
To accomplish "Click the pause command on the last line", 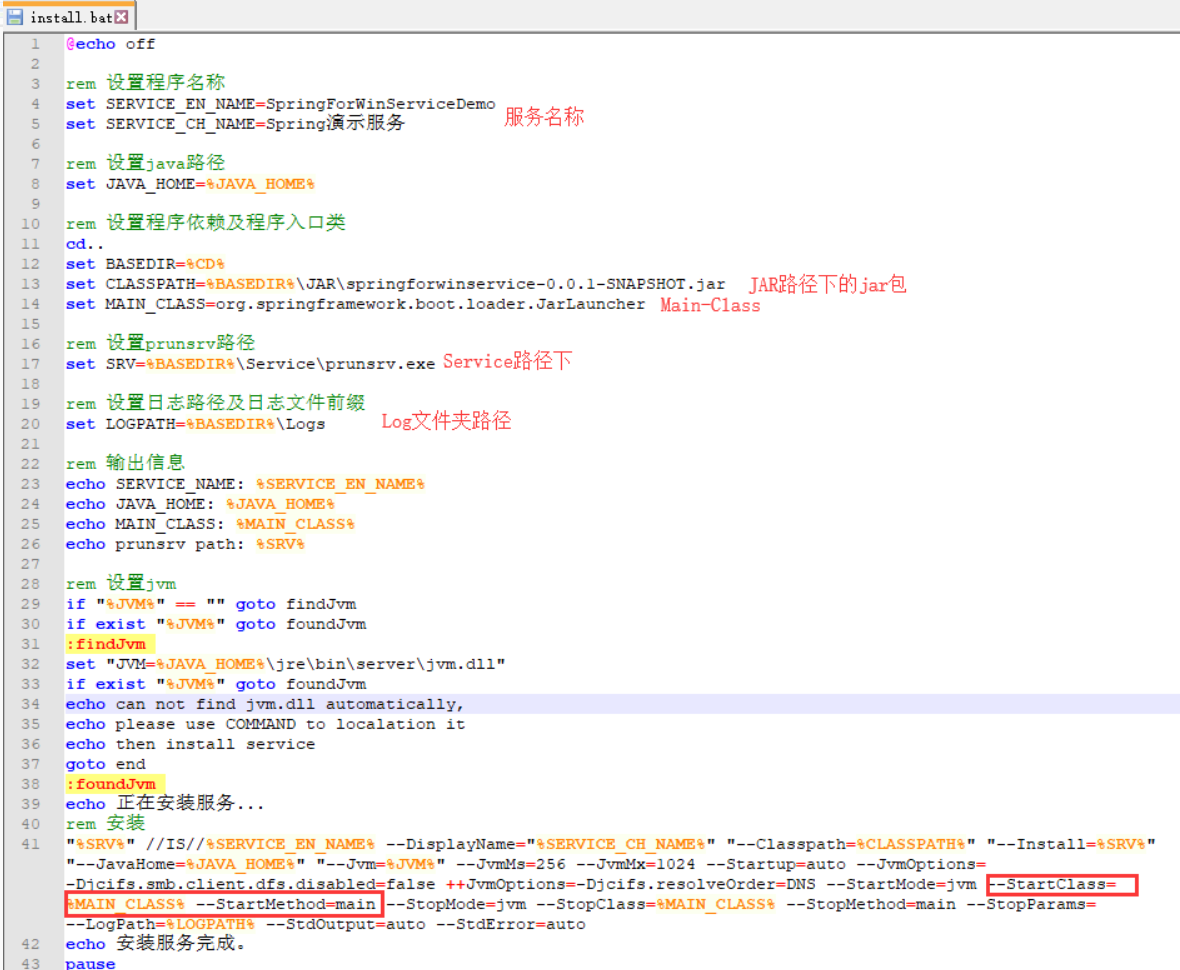I will (x=89, y=963).
